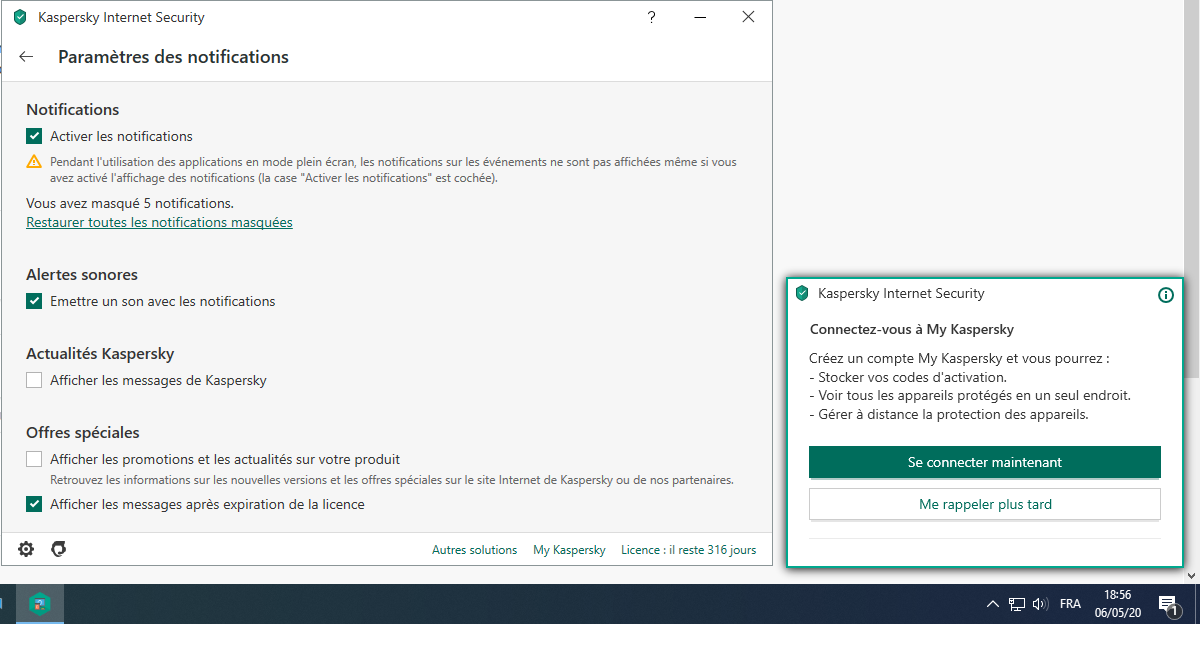Toggle Emettre un son avec les notifications

click(x=34, y=301)
